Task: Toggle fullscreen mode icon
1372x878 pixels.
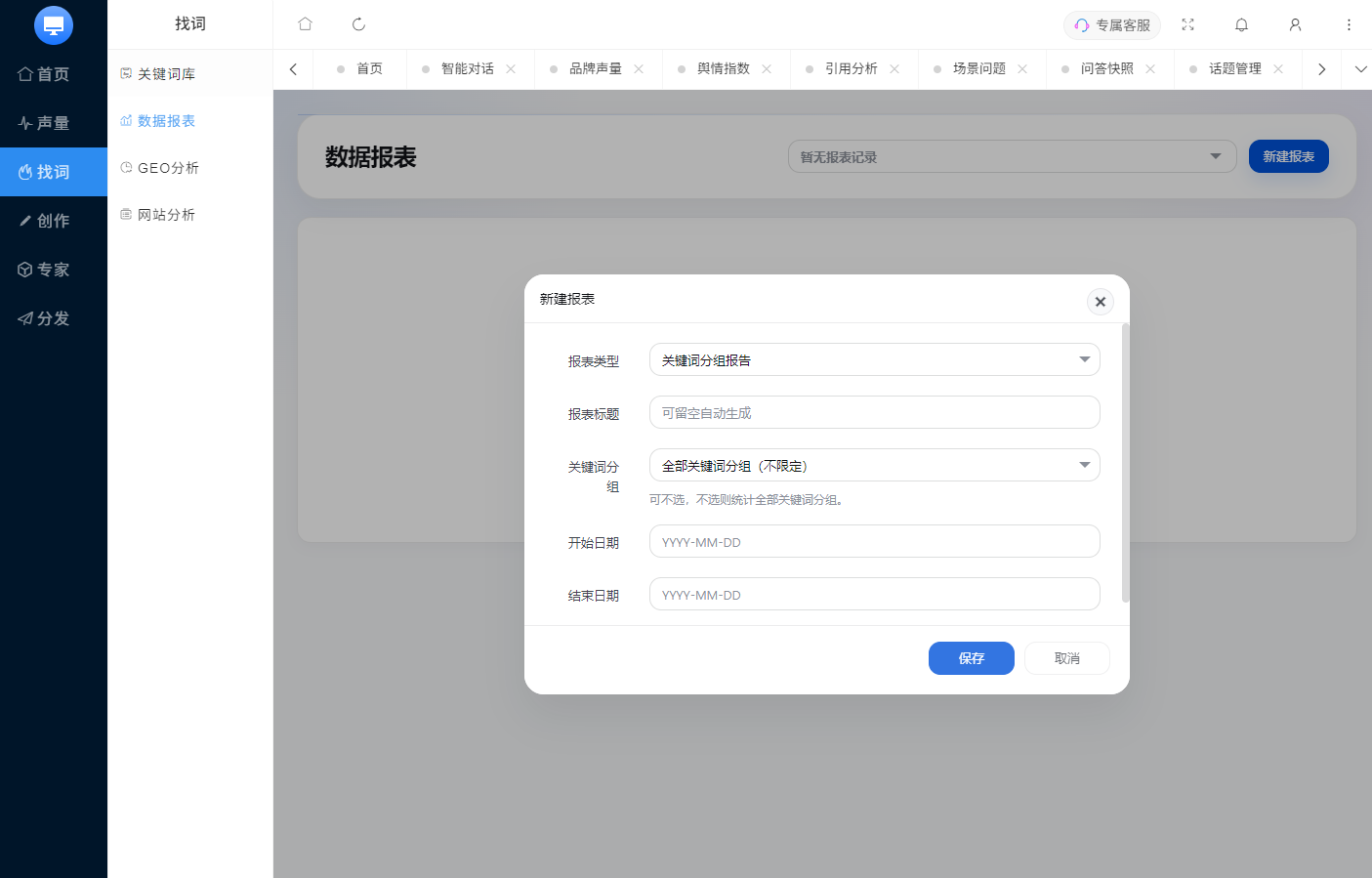Action: click(1187, 24)
